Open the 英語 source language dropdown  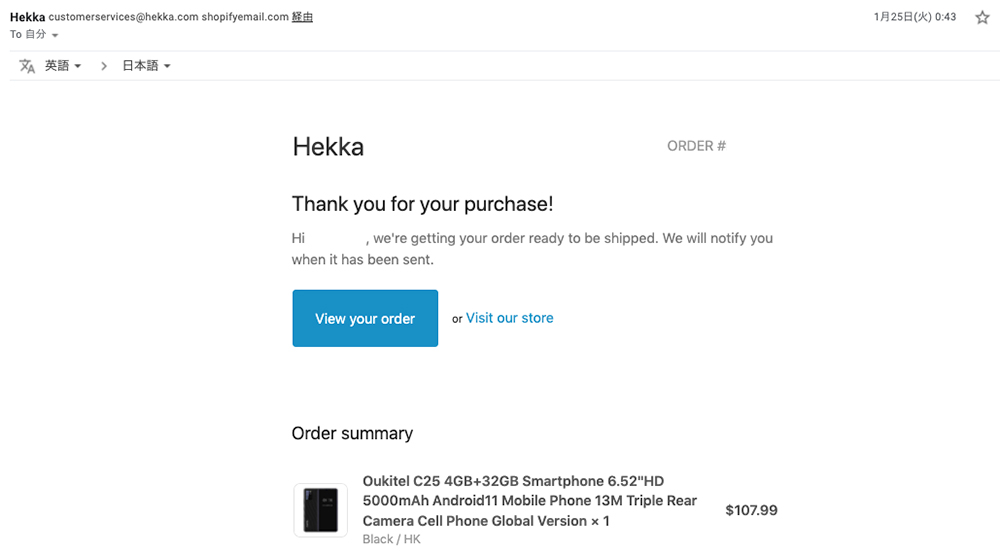pos(62,66)
